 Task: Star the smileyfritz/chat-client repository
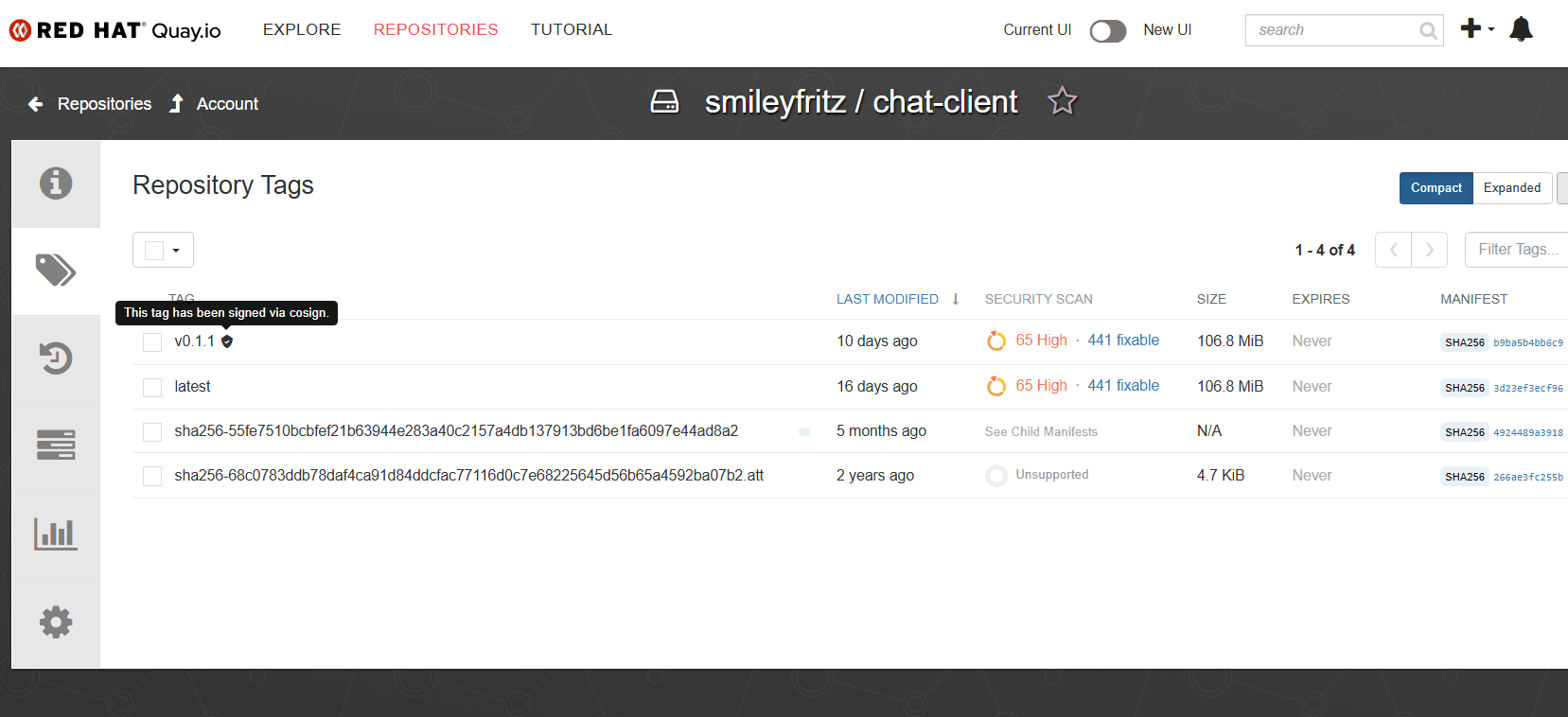coord(1063,100)
